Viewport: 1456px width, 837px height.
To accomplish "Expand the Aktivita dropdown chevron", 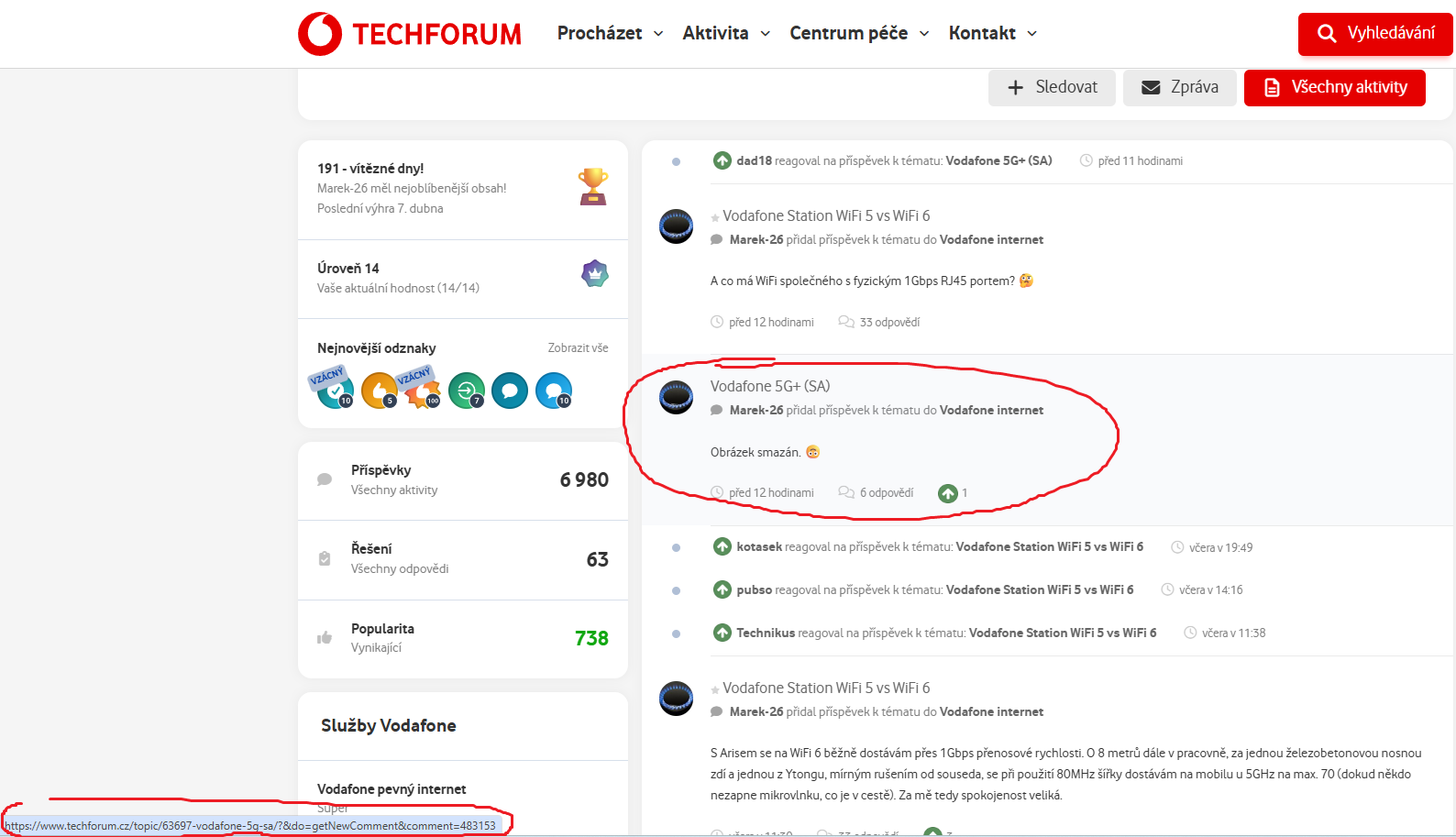I will coord(765,34).
